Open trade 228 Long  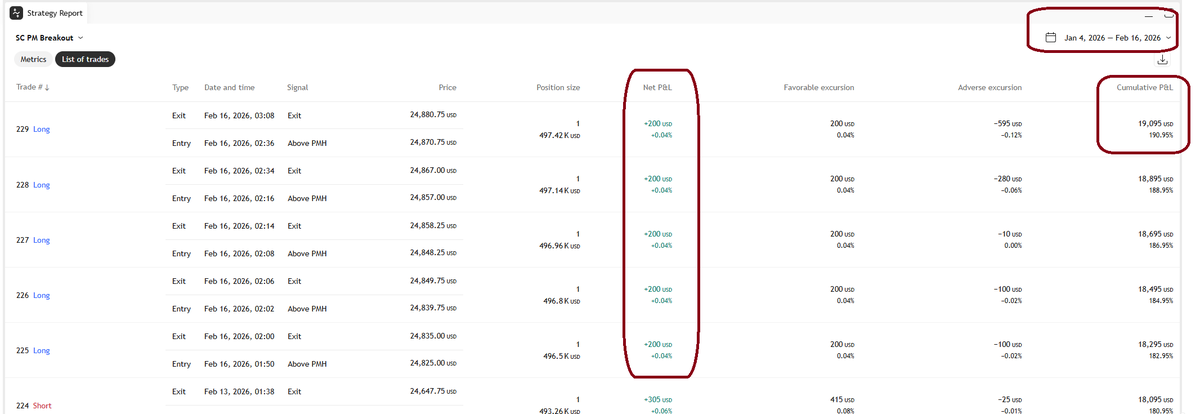pyautogui.click(x=34, y=185)
